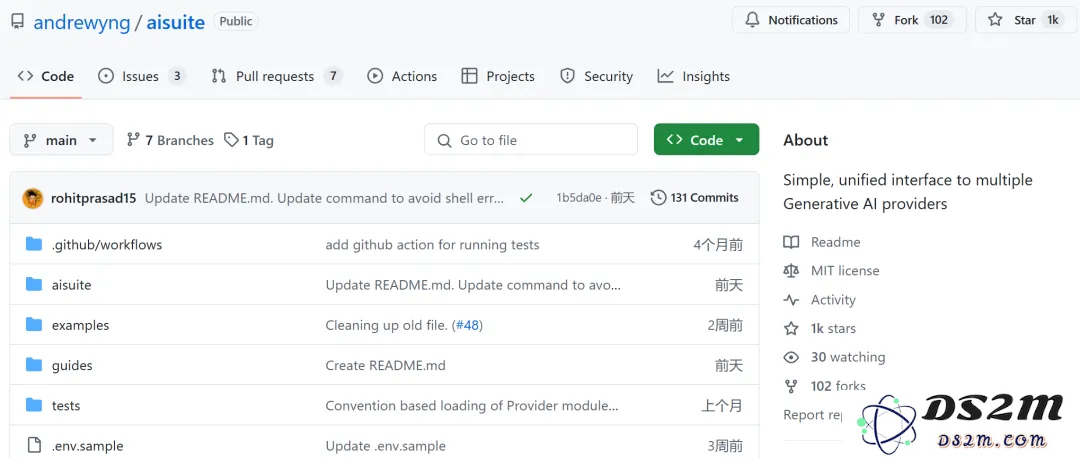Open the aisuite repository name link

click(x=176, y=22)
